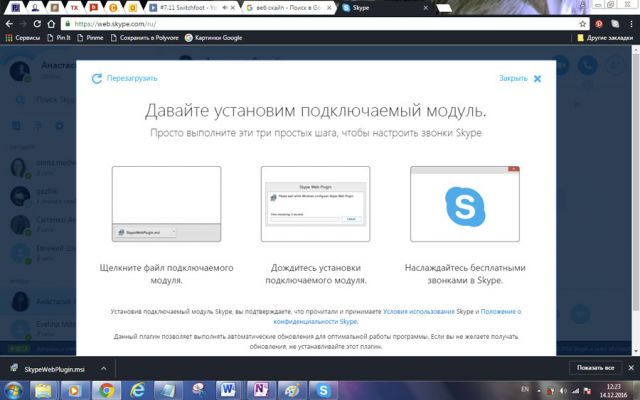Image resolution: width=640 pixels, height=400 pixels.
Task: Open Положение о конфиденциальности Skype link
Action: click(x=397, y=316)
